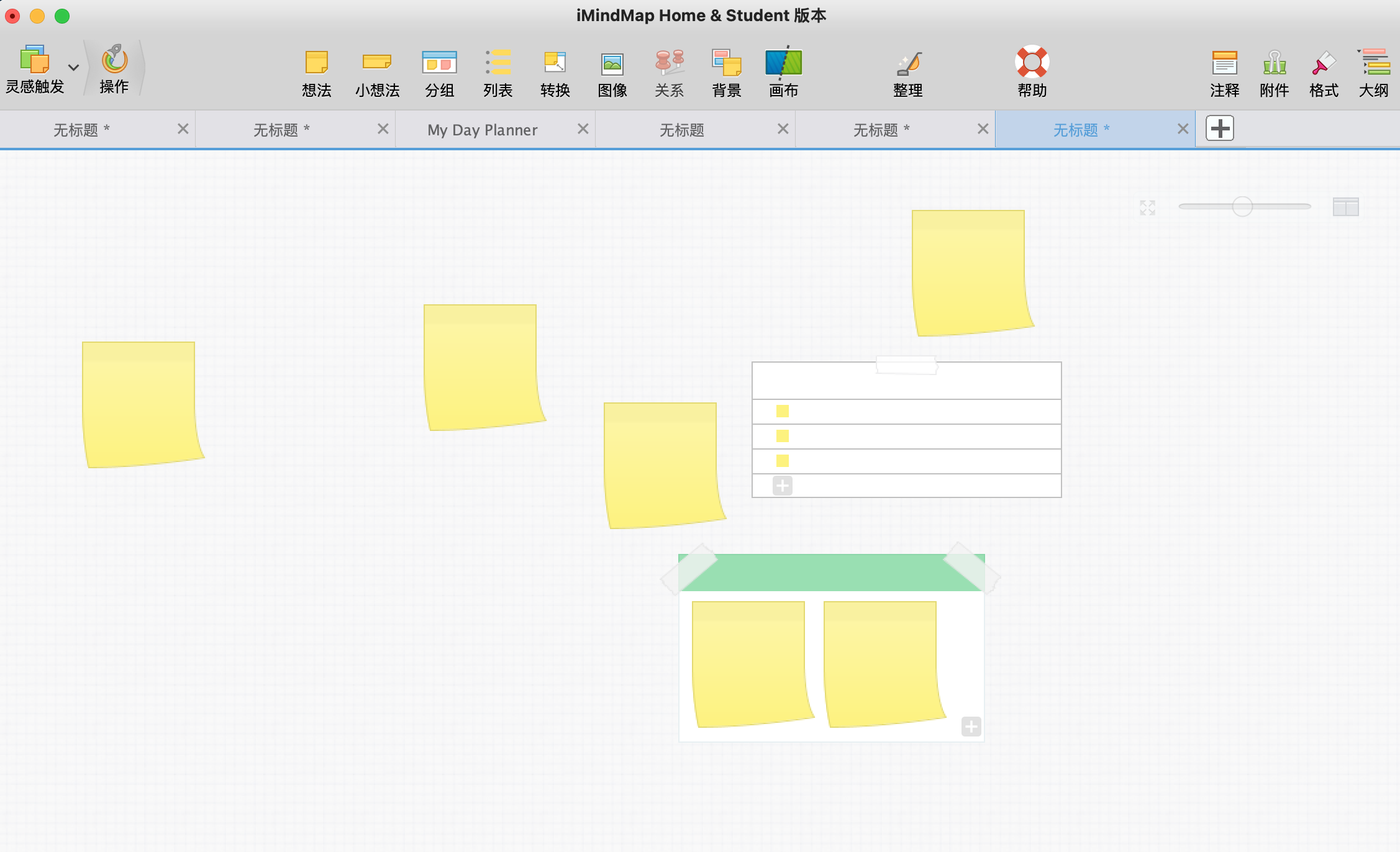Click the 小想法 toolbar icon

pos(376,63)
